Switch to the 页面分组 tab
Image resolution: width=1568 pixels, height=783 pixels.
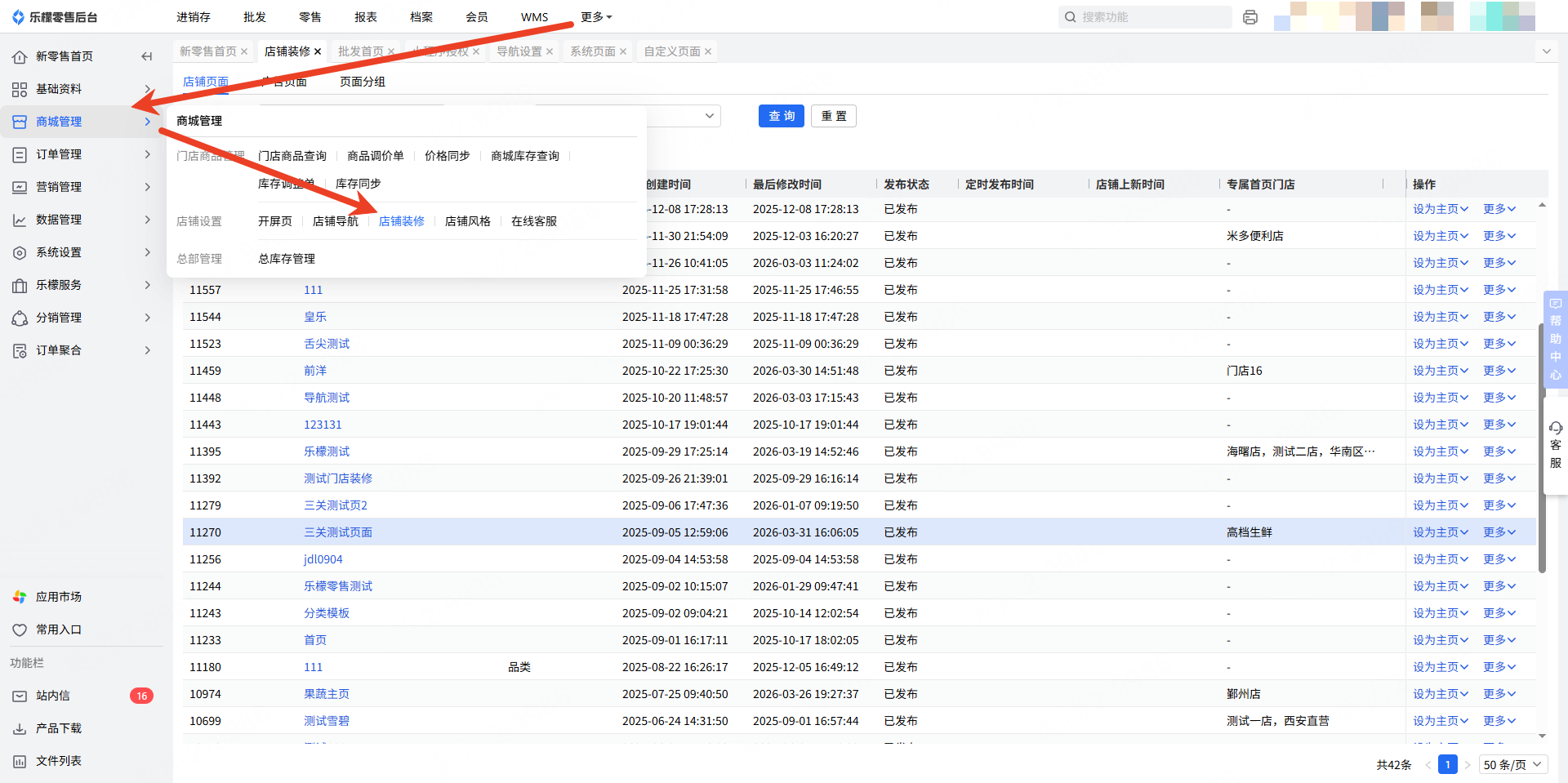pos(362,82)
